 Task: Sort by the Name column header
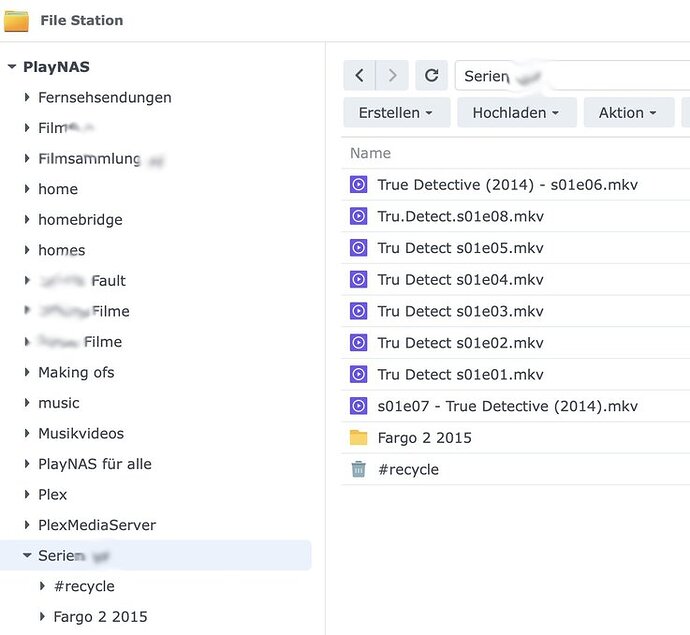371,153
